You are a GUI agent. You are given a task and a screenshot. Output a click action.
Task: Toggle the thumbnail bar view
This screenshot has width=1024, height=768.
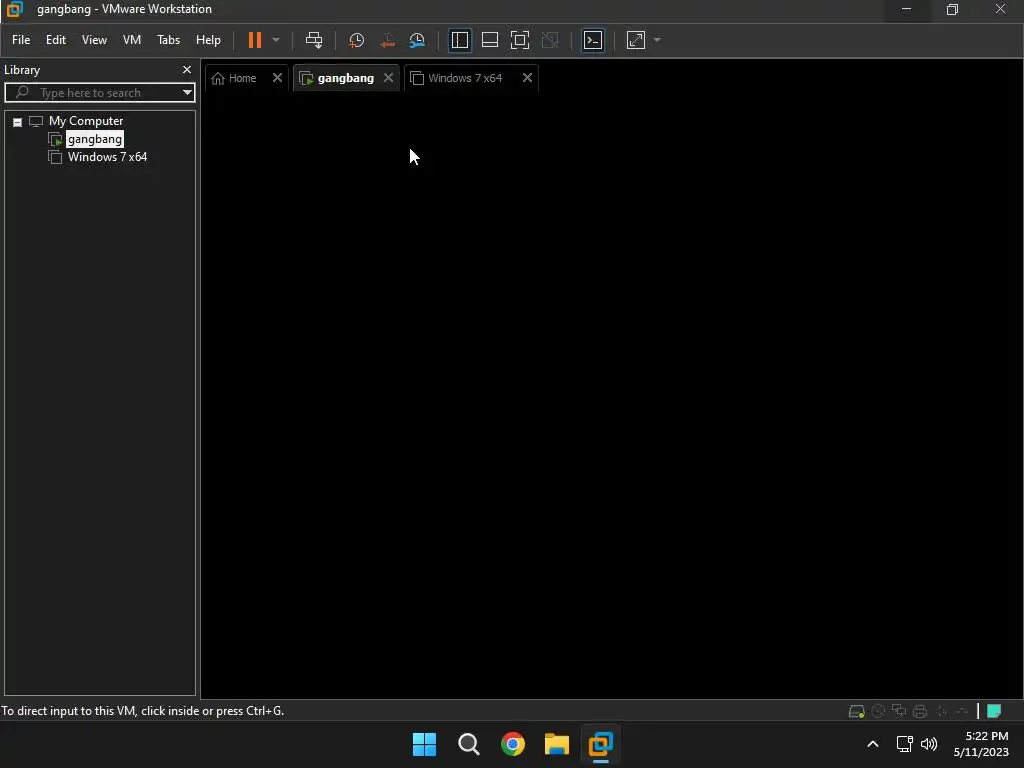pos(490,40)
